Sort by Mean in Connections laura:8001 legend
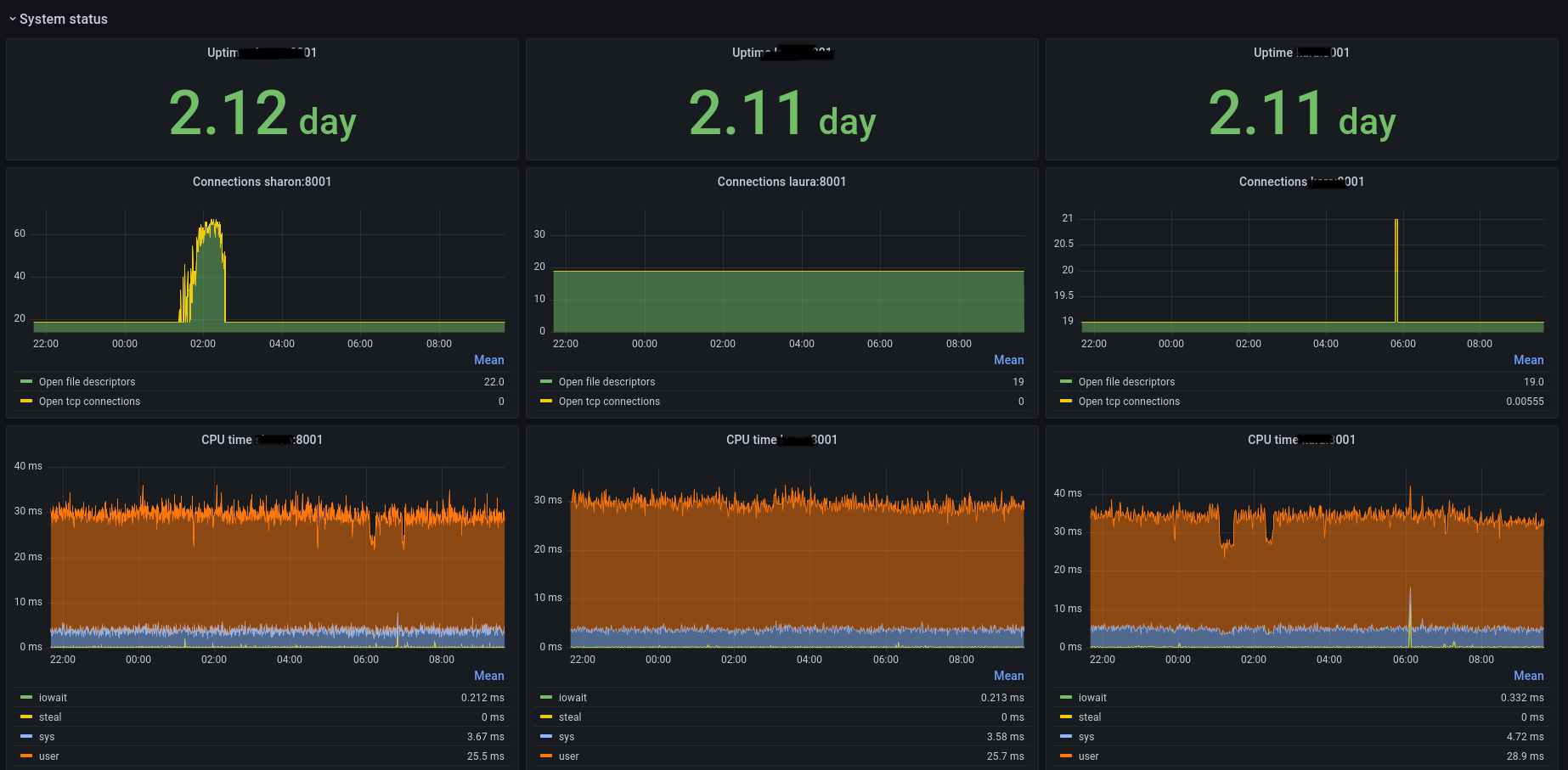This screenshot has height=770, width=1568. pos(1009,360)
